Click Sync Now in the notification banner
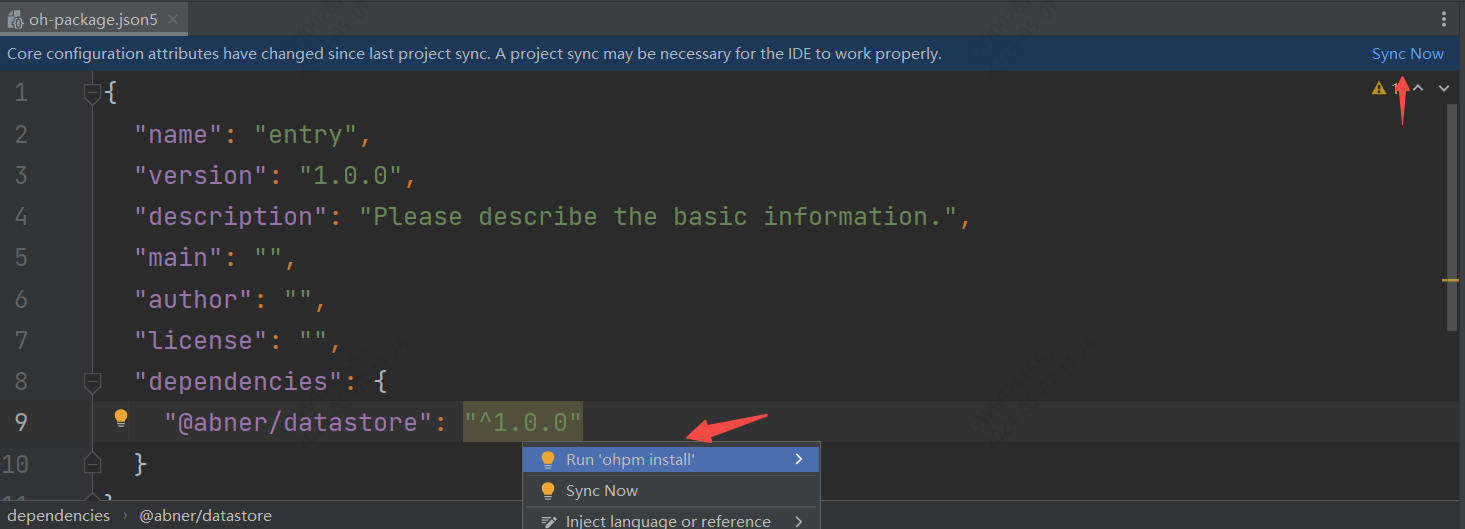The width and height of the screenshot is (1465, 529). point(1407,54)
